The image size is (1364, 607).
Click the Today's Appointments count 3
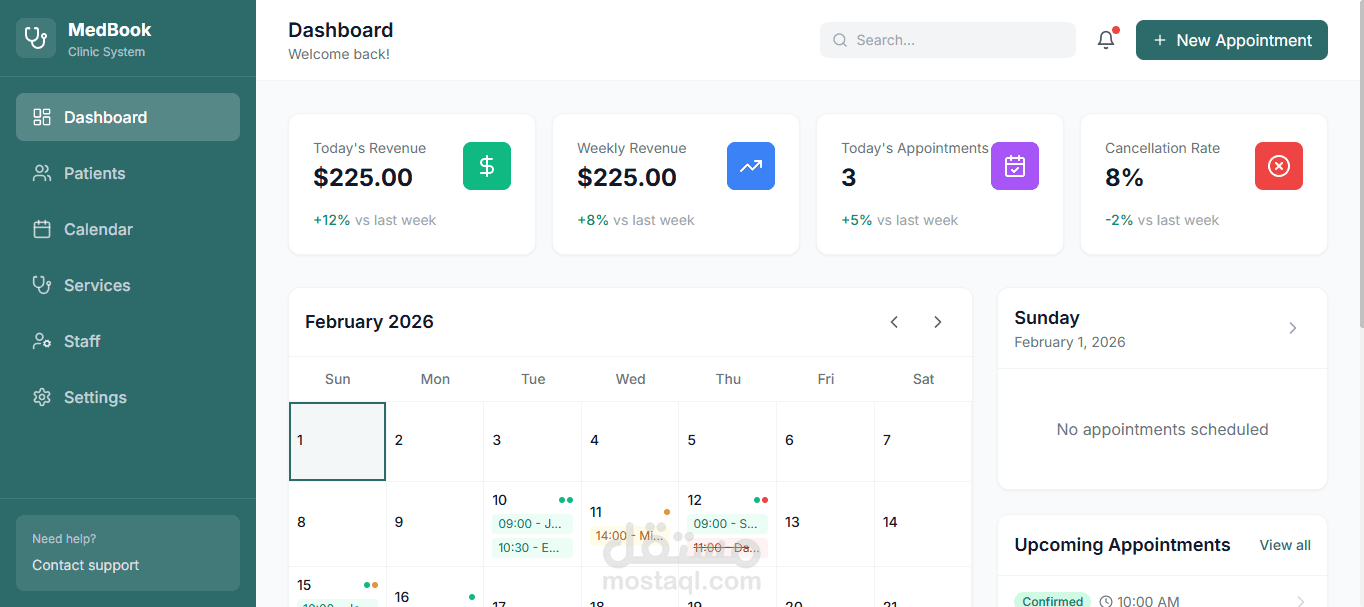coord(849,178)
